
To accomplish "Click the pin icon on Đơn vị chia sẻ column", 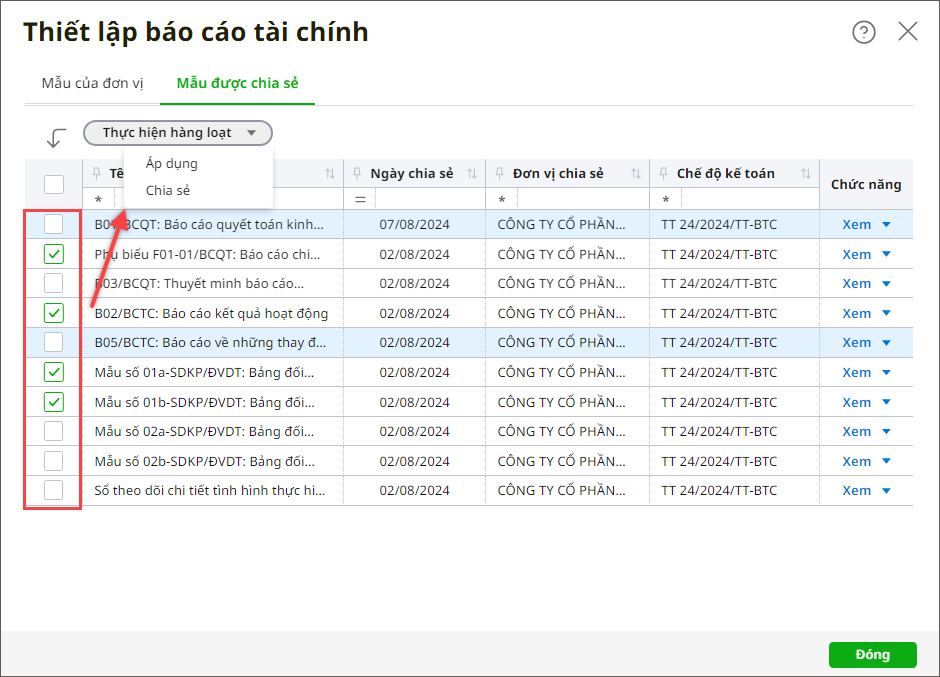I will click(x=499, y=173).
